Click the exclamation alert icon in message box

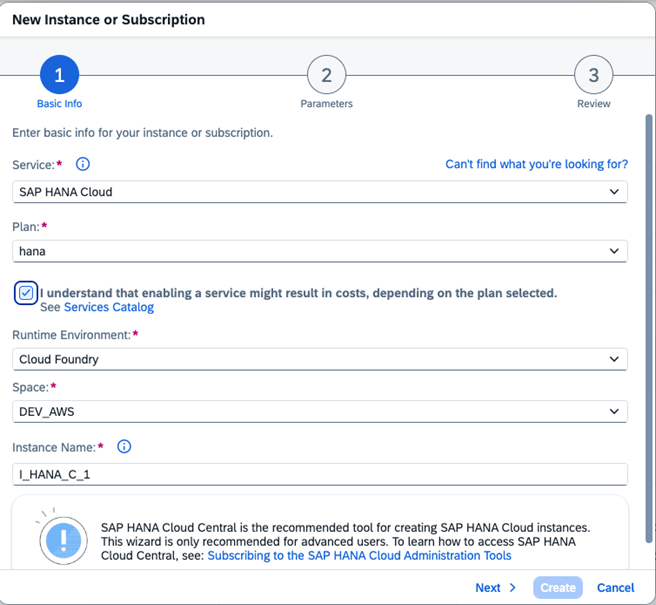[62, 540]
